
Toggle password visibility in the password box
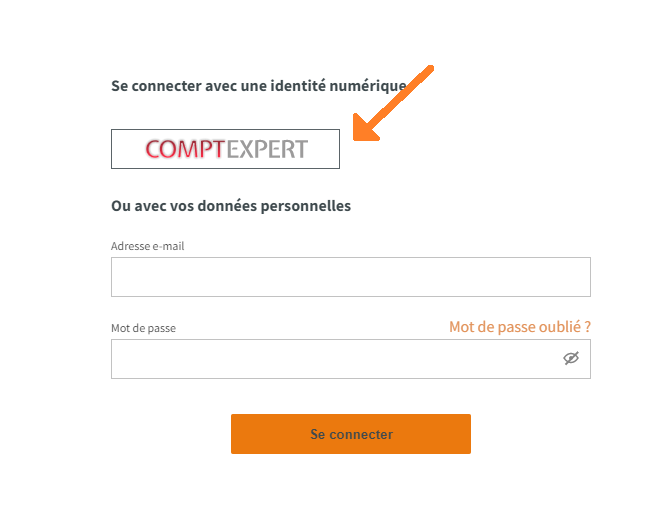pos(571,358)
